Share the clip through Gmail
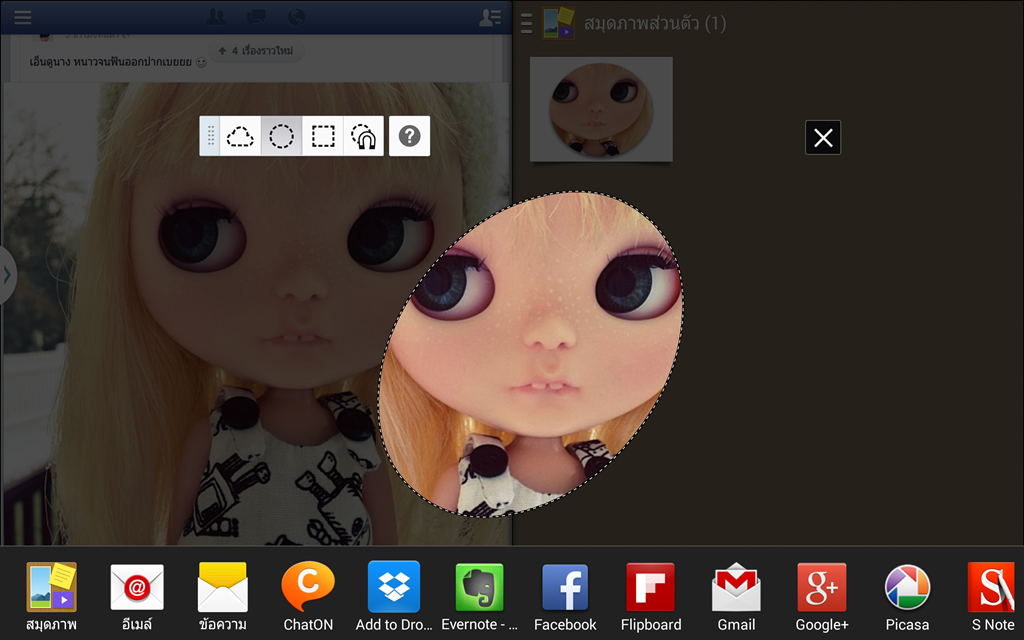 click(x=736, y=597)
